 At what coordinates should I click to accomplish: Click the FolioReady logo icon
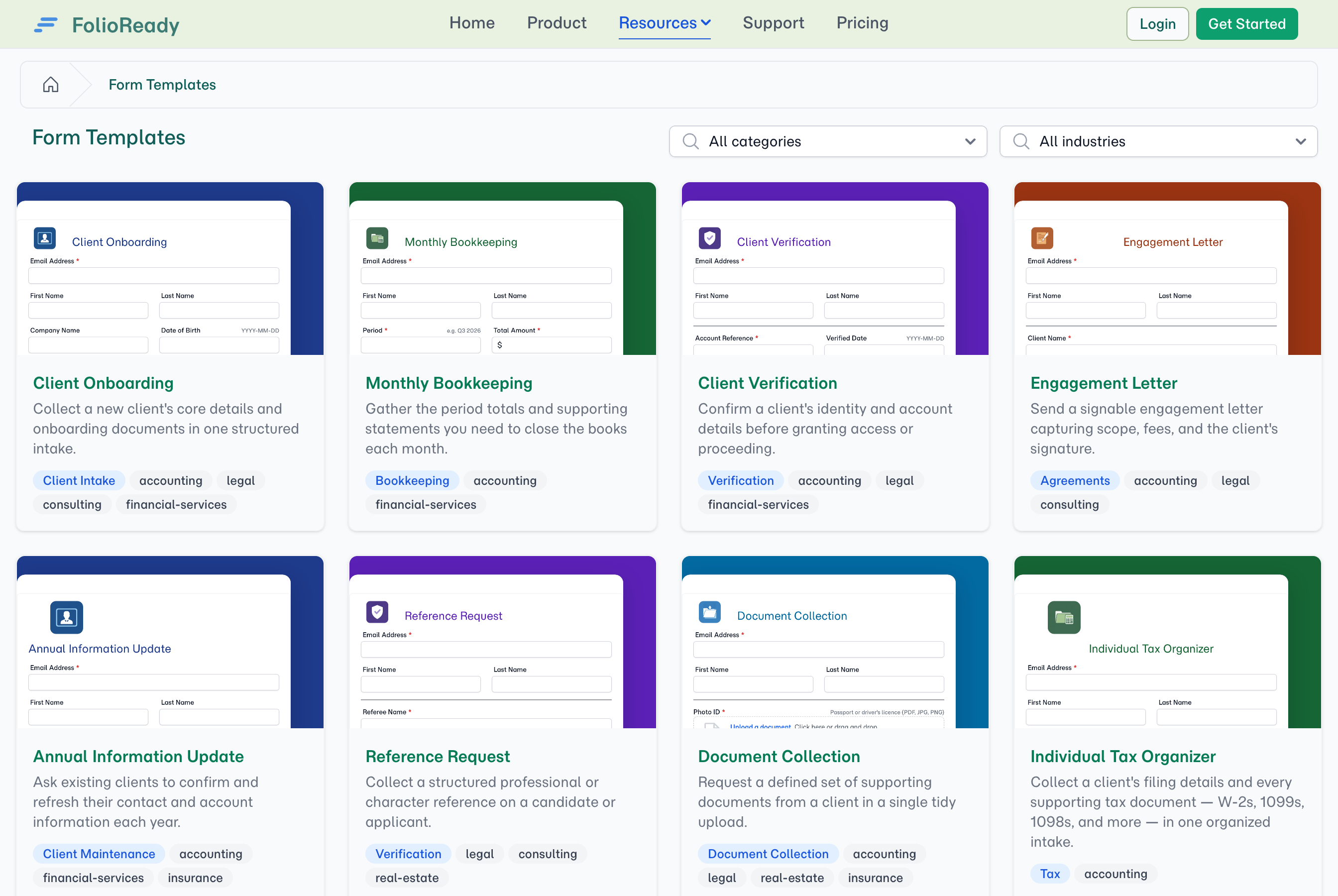46,24
